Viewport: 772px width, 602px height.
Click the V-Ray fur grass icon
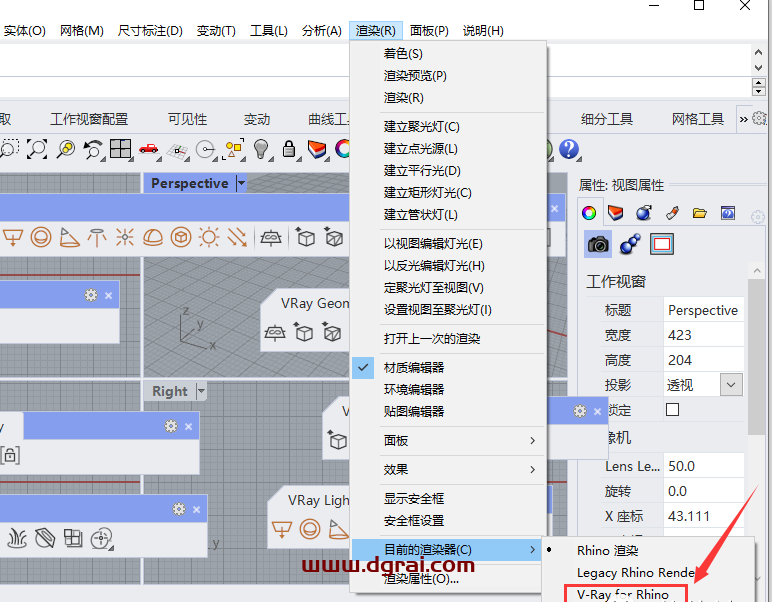point(17,538)
